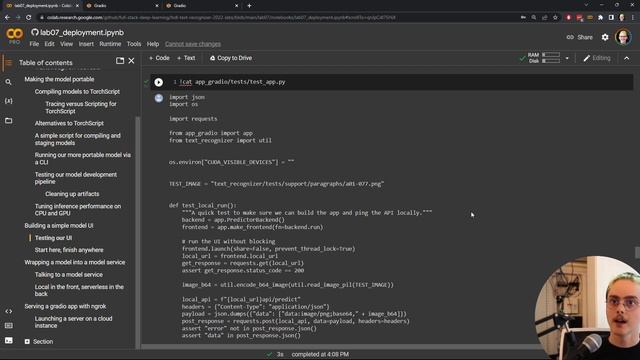Viewport: 640px width, 360px height.
Task: Open the Help menu
Action: tap(153, 44)
